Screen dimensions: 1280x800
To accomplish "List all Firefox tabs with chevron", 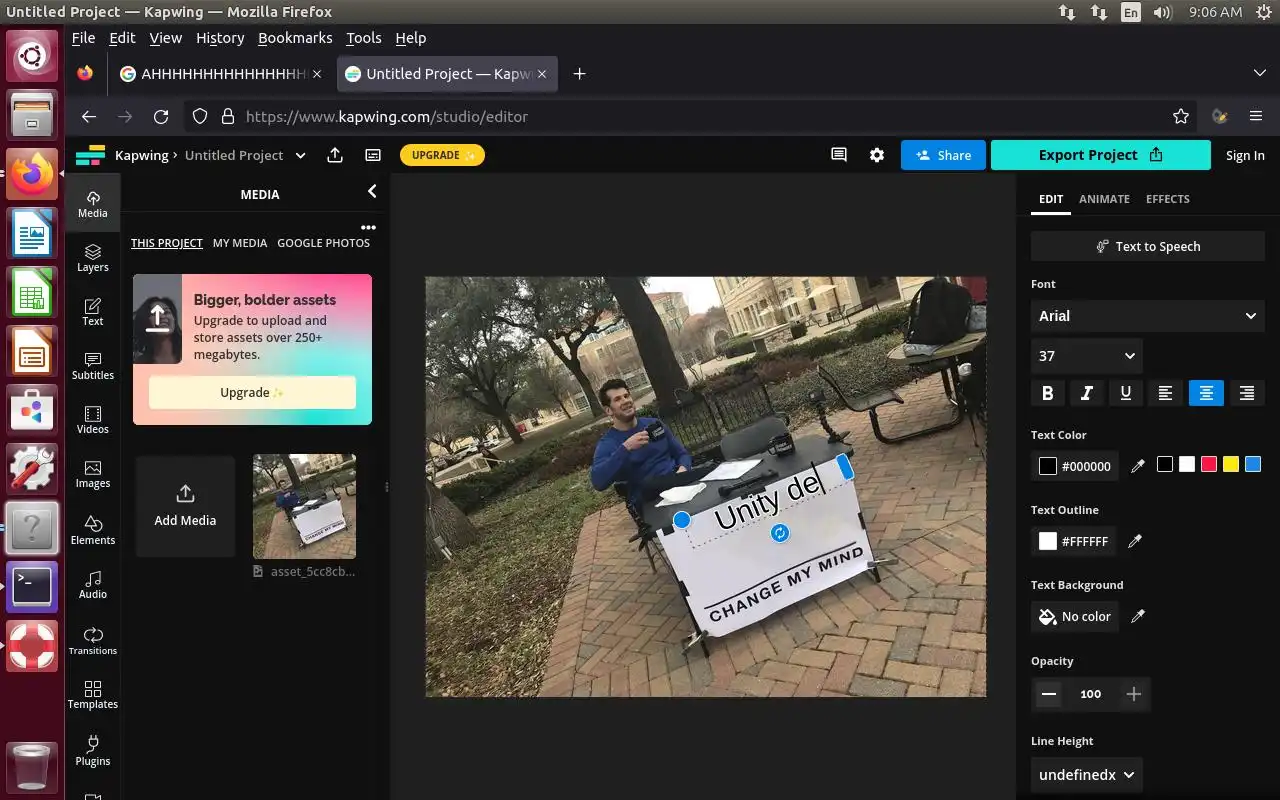I will (1259, 73).
